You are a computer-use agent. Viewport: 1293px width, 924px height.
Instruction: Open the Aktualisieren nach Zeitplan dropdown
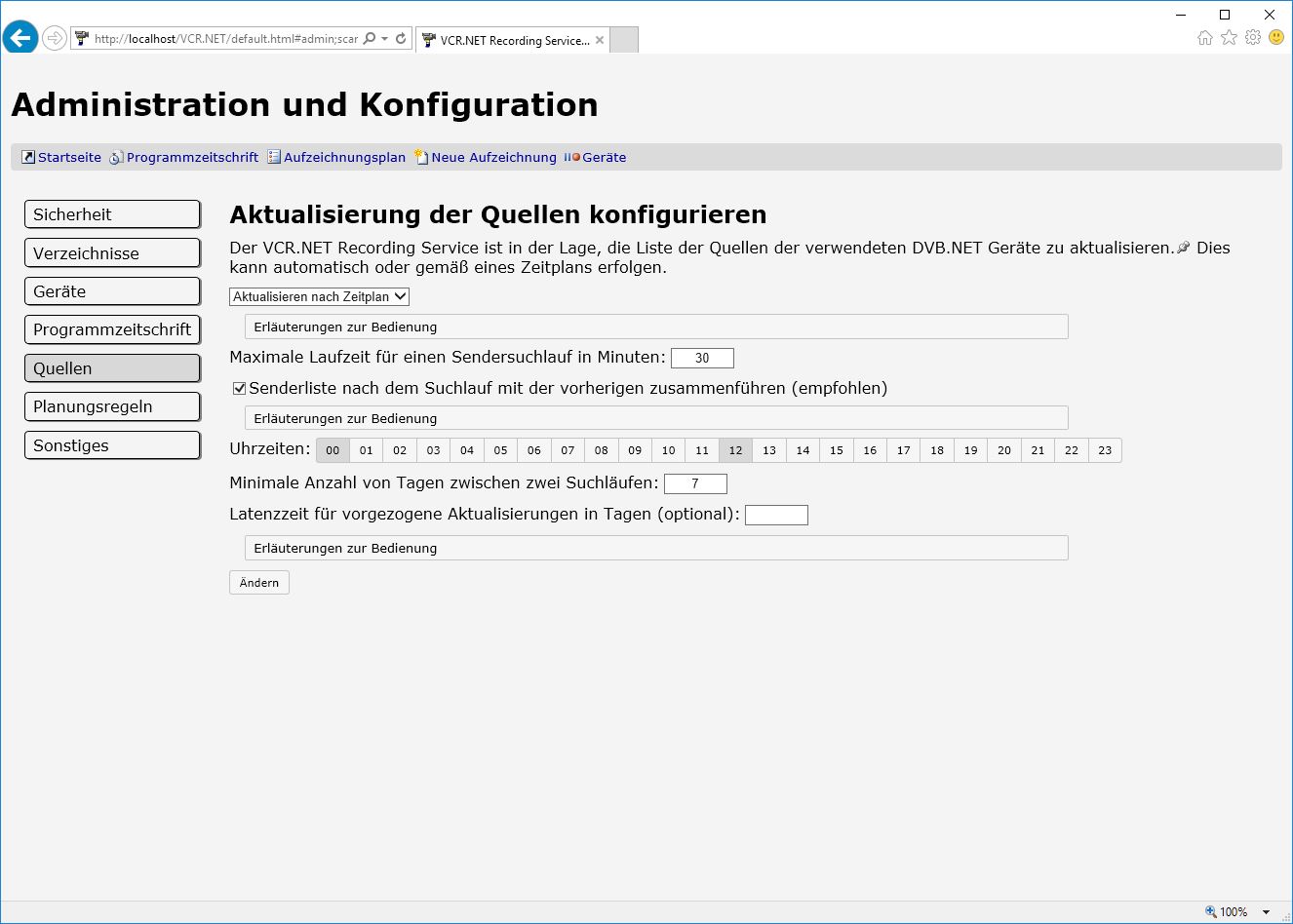pyautogui.click(x=319, y=296)
